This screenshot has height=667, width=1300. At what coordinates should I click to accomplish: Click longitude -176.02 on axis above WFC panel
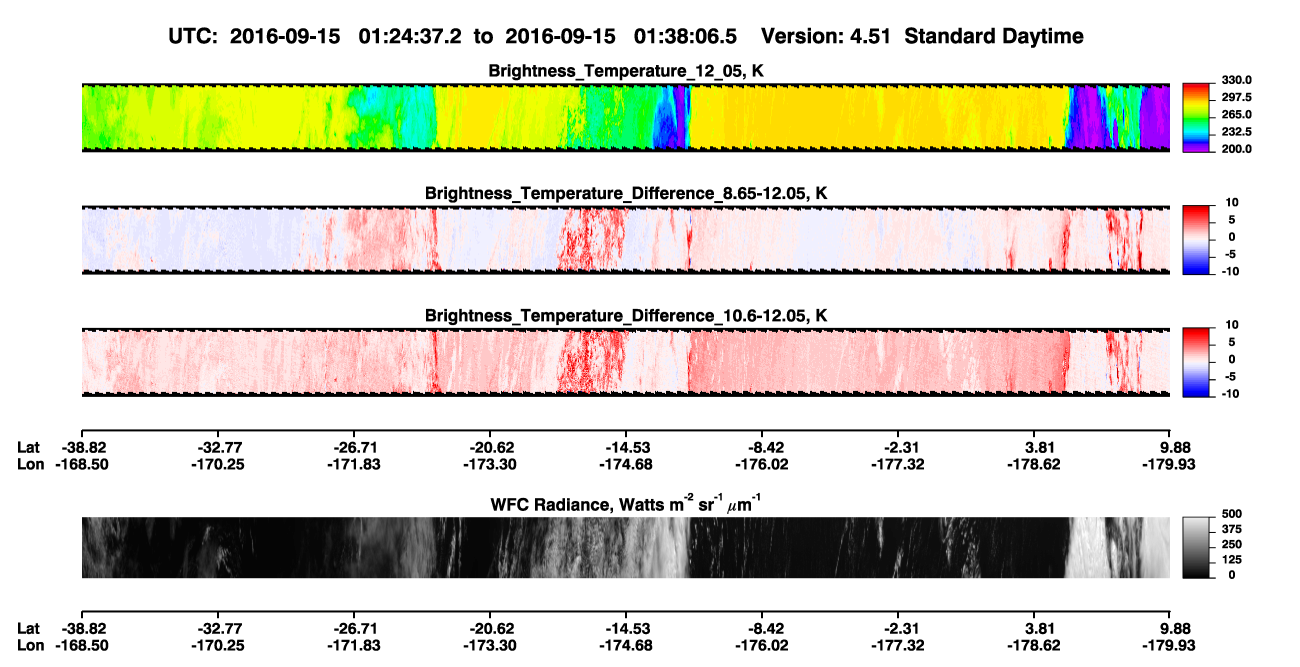(x=762, y=464)
